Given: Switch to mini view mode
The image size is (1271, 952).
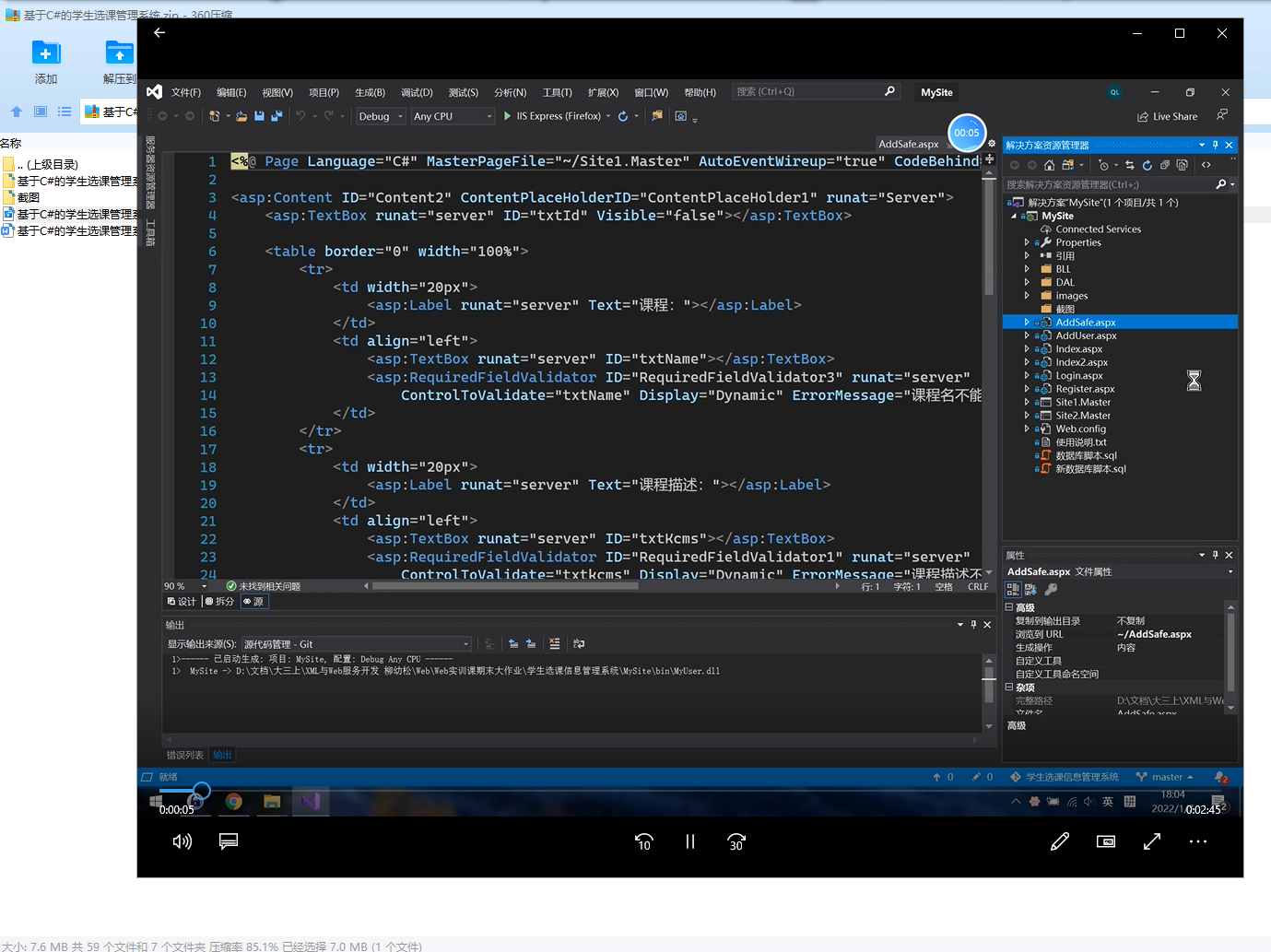Looking at the screenshot, I should 1106,841.
